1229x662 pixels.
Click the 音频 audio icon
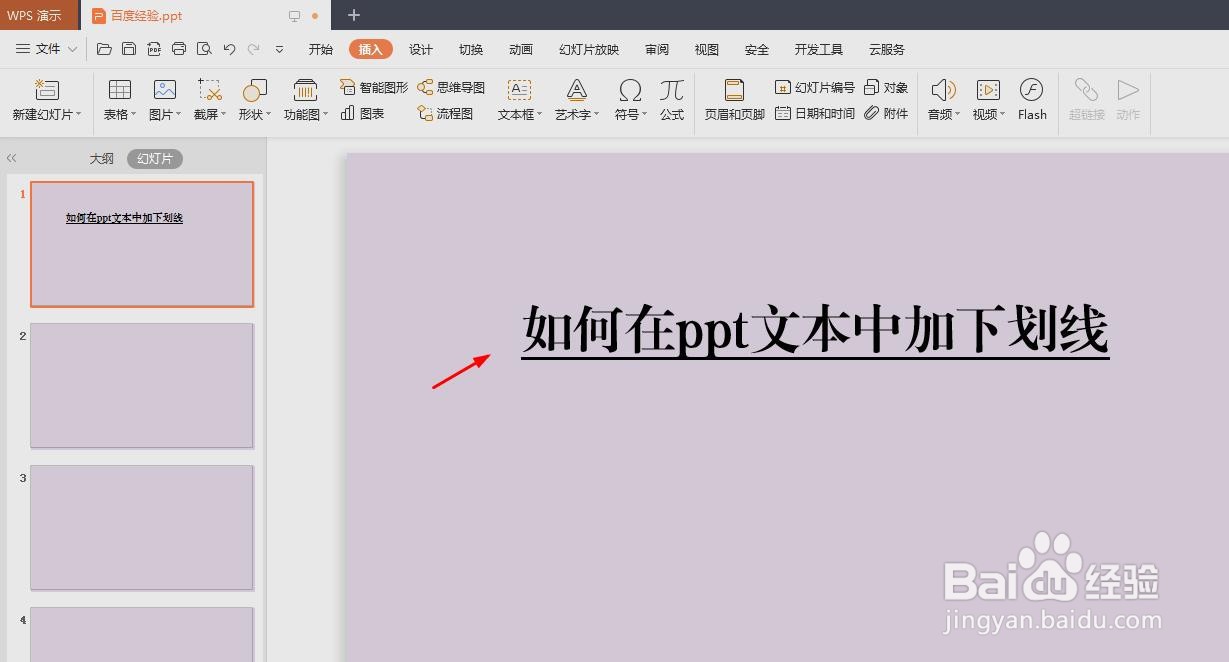(943, 90)
